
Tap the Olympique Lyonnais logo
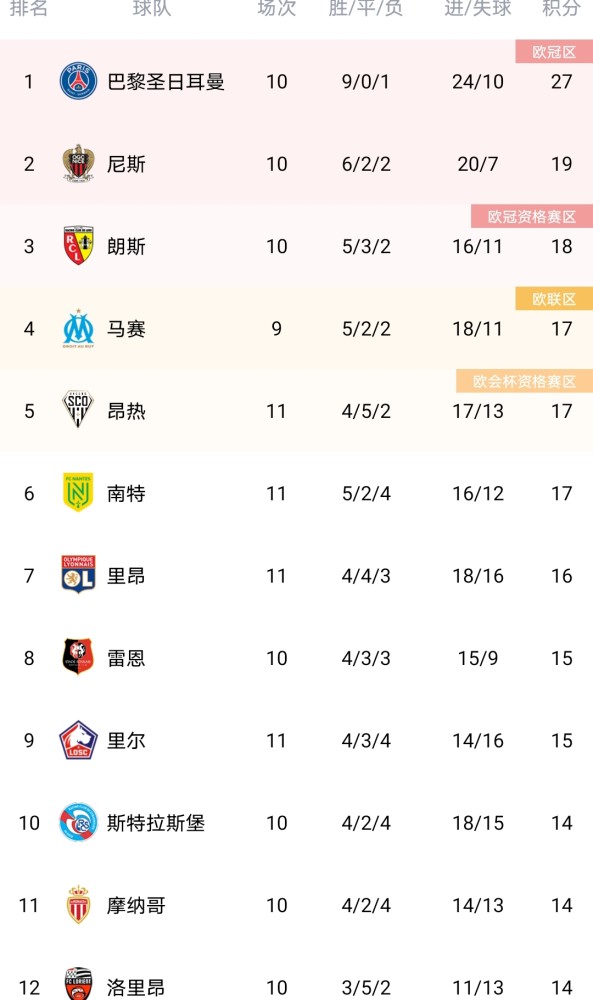point(78,575)
